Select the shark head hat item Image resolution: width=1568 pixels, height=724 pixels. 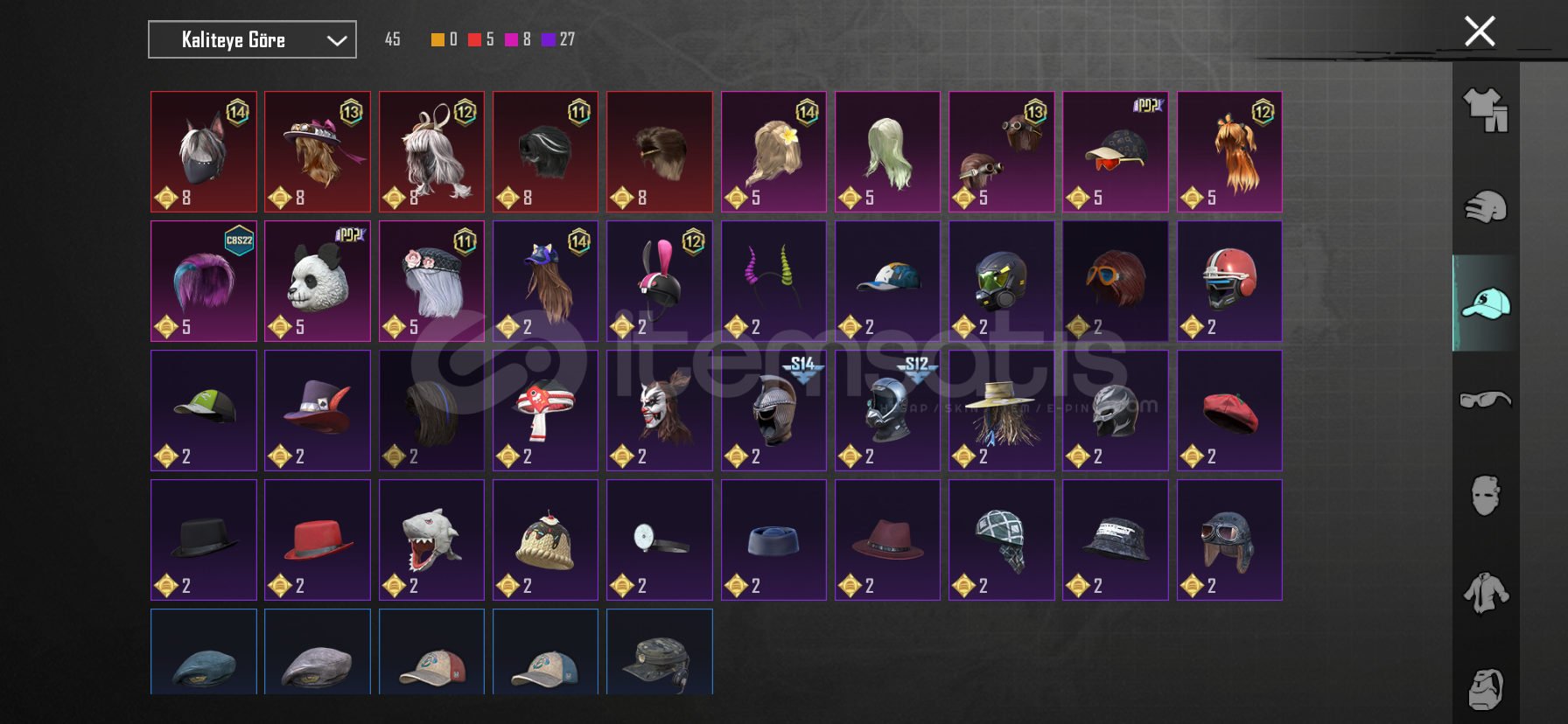click(x=431, y=540)
